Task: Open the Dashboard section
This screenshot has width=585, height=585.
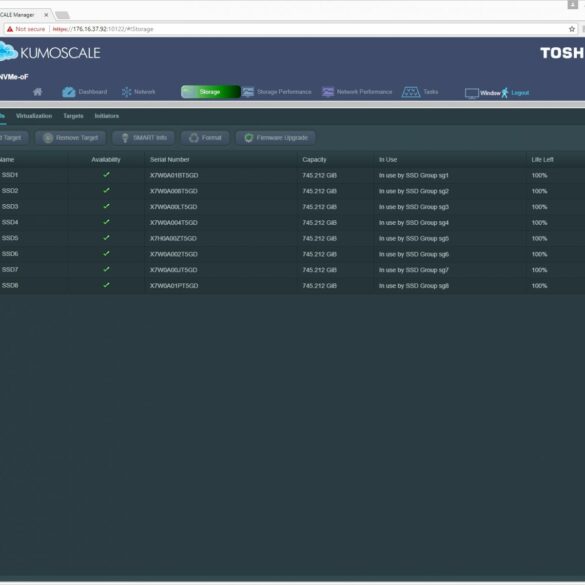Action: (85, 92)
